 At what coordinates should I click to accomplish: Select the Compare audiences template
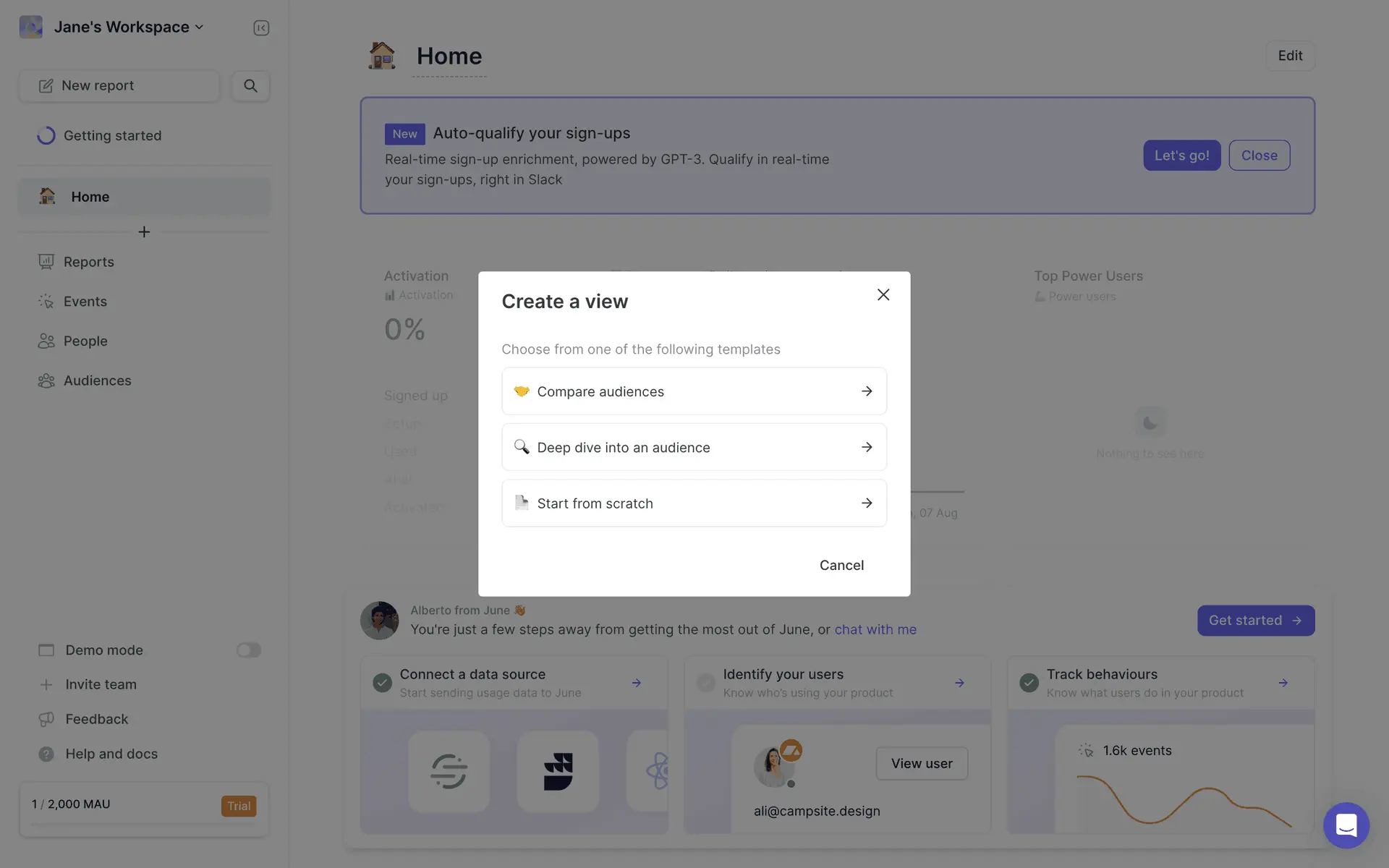pos(694,391)
